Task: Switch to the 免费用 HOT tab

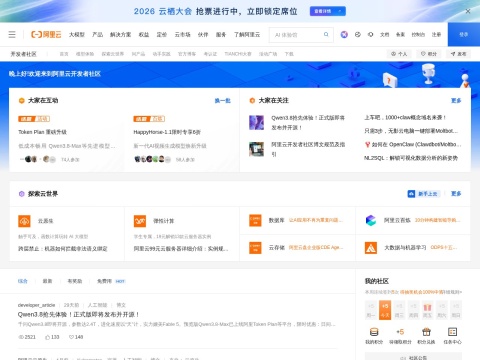Action: 111,281
